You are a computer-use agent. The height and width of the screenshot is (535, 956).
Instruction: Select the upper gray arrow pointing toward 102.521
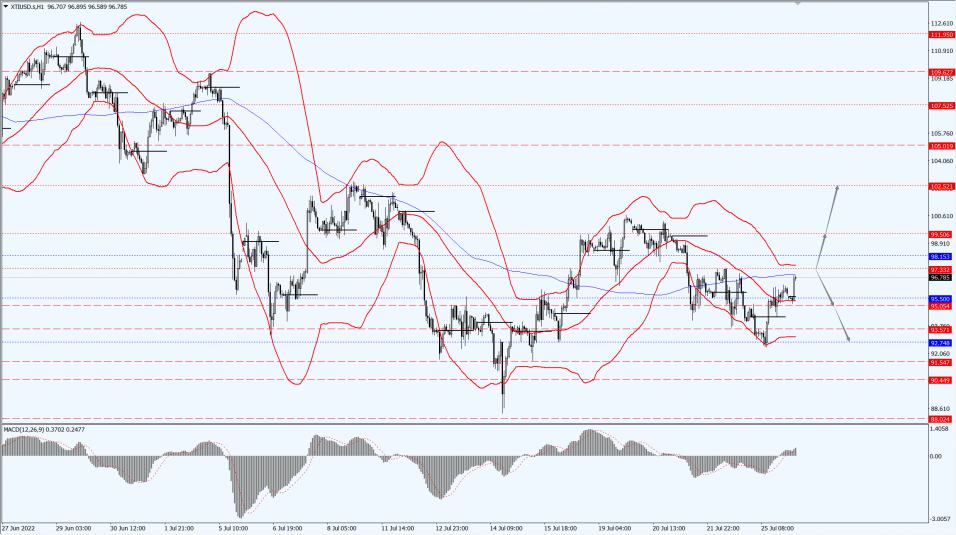831,210
